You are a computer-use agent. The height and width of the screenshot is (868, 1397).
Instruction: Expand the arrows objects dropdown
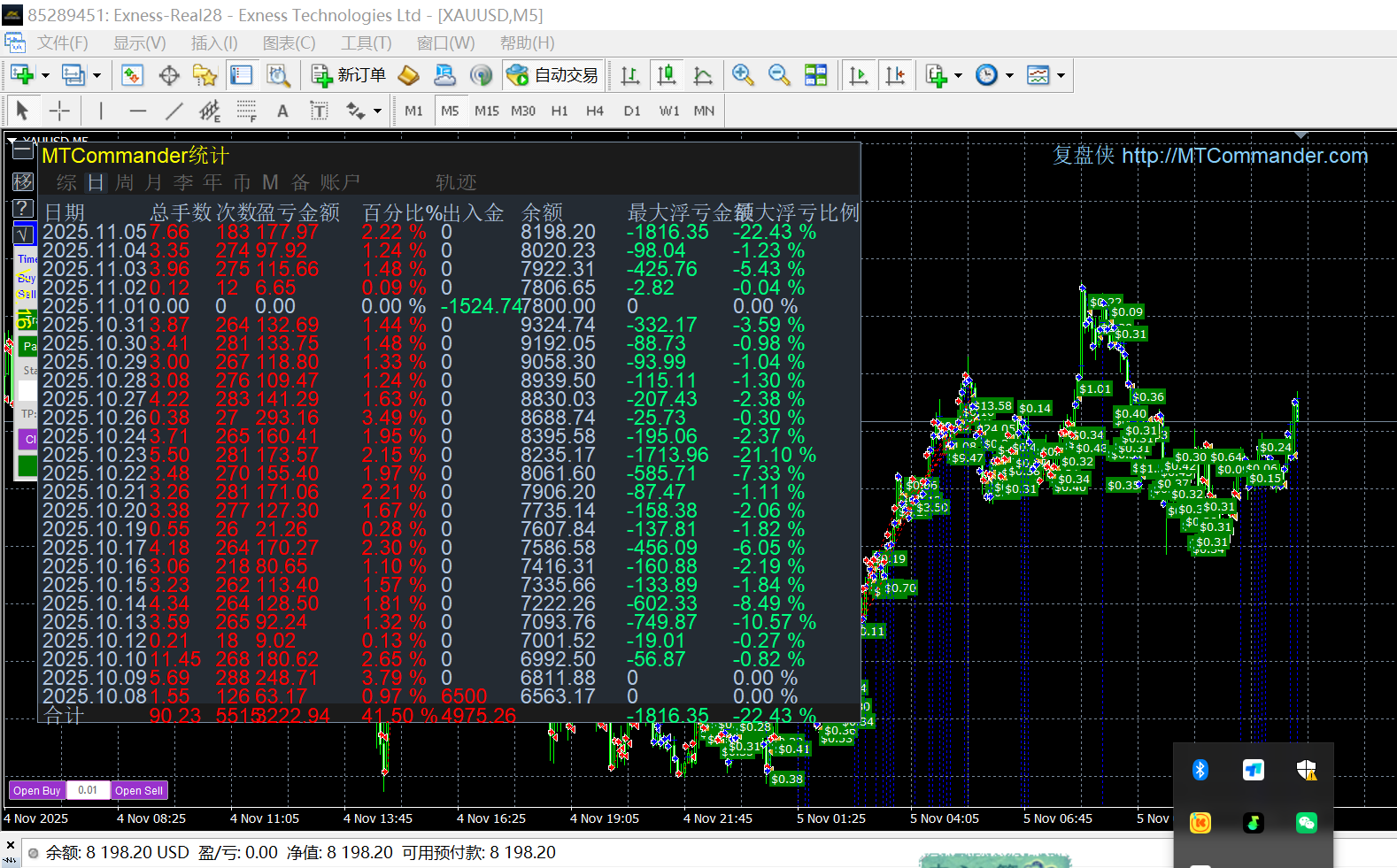pos(377,111)
